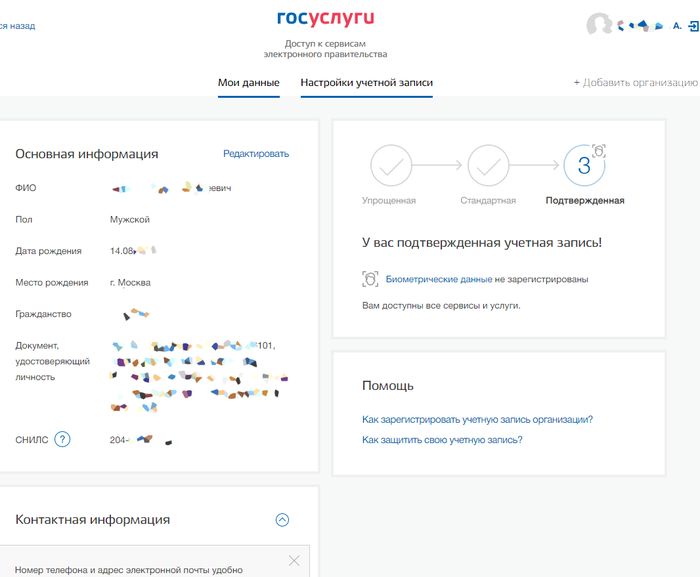Click Добавить организацию button
Screen dimensions: 700x577
(x=635, y=83)
